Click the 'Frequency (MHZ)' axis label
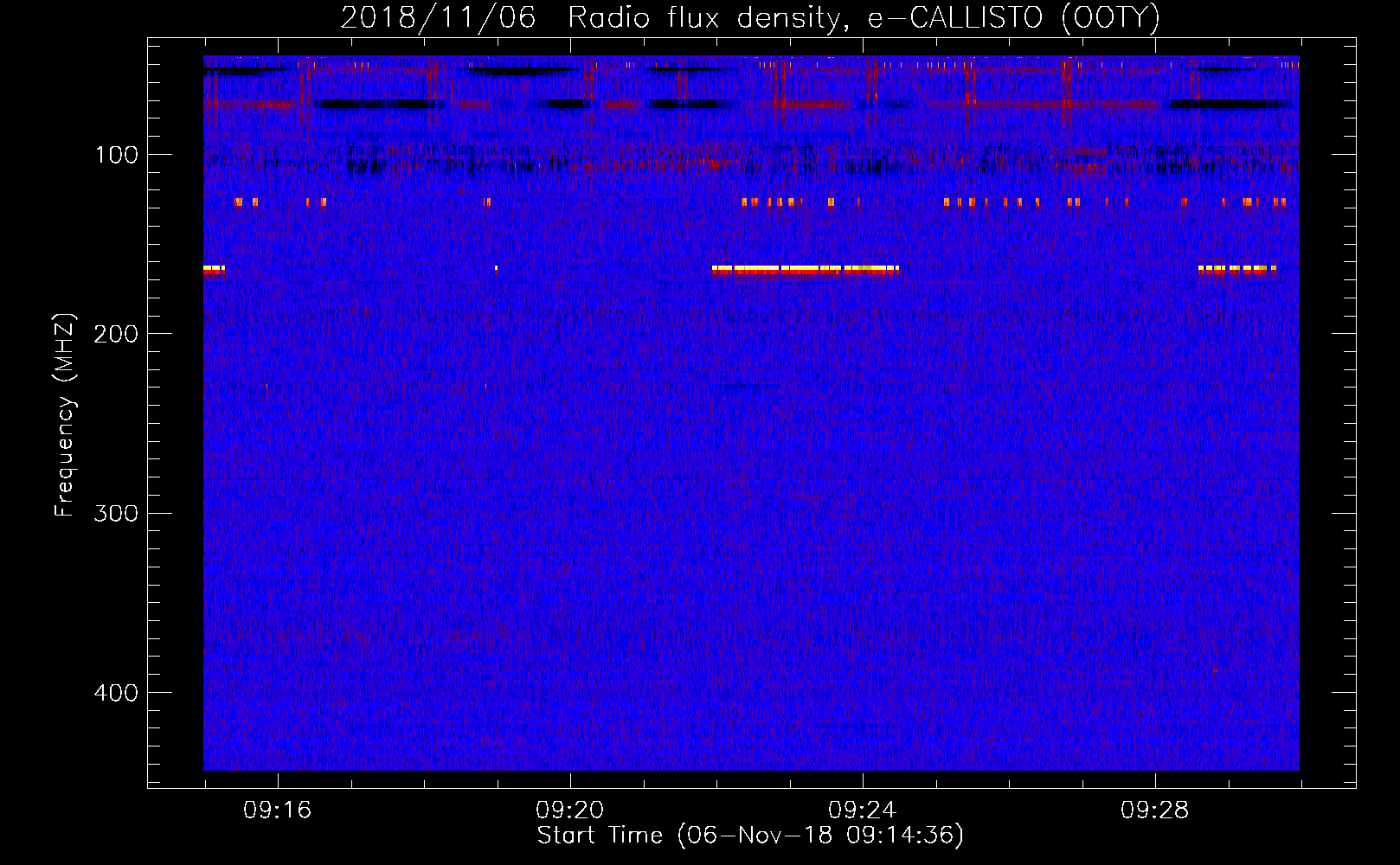 coord(65,415)
